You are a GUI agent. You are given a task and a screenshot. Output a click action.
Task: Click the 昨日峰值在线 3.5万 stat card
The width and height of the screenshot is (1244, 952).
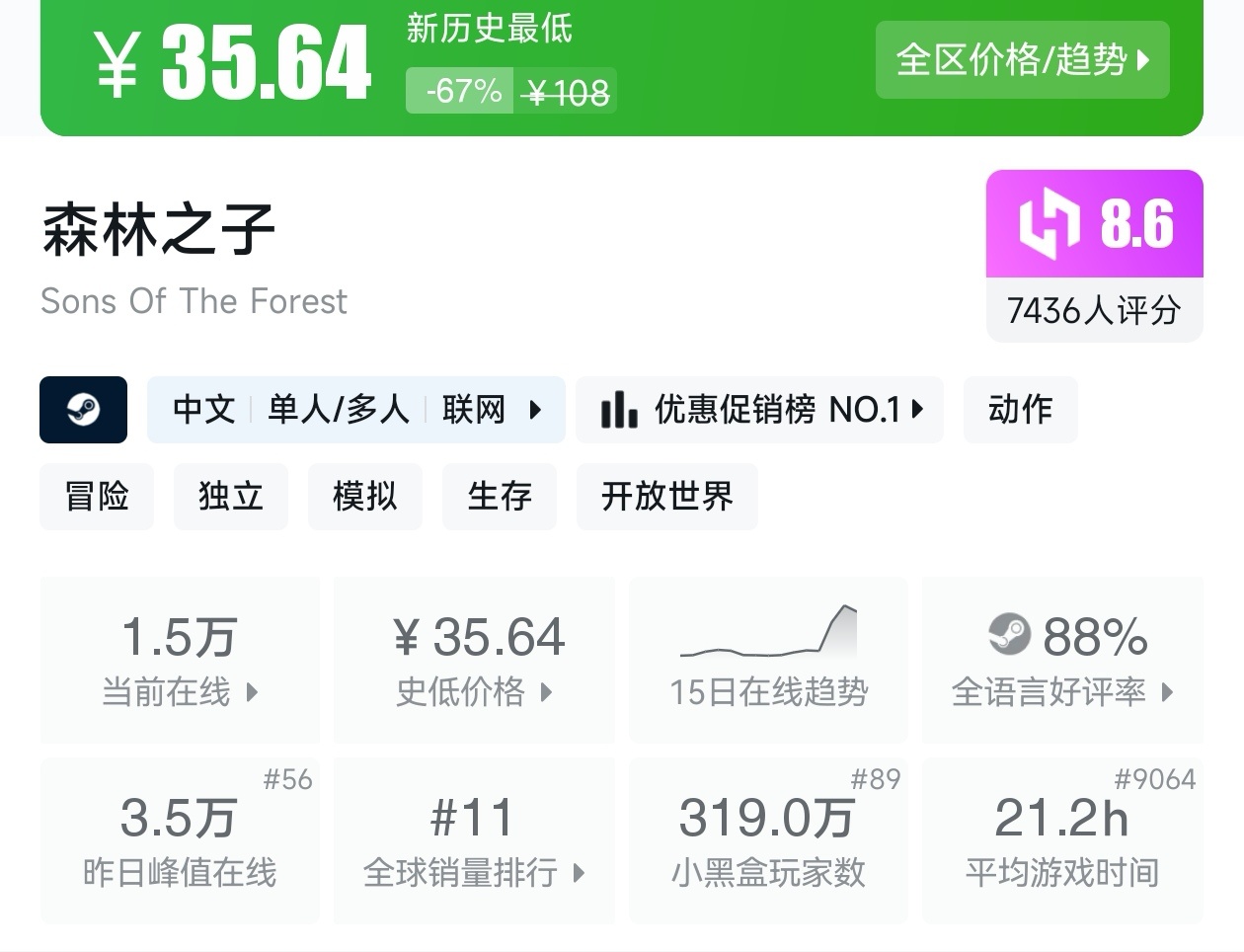[x=180, y=840]
